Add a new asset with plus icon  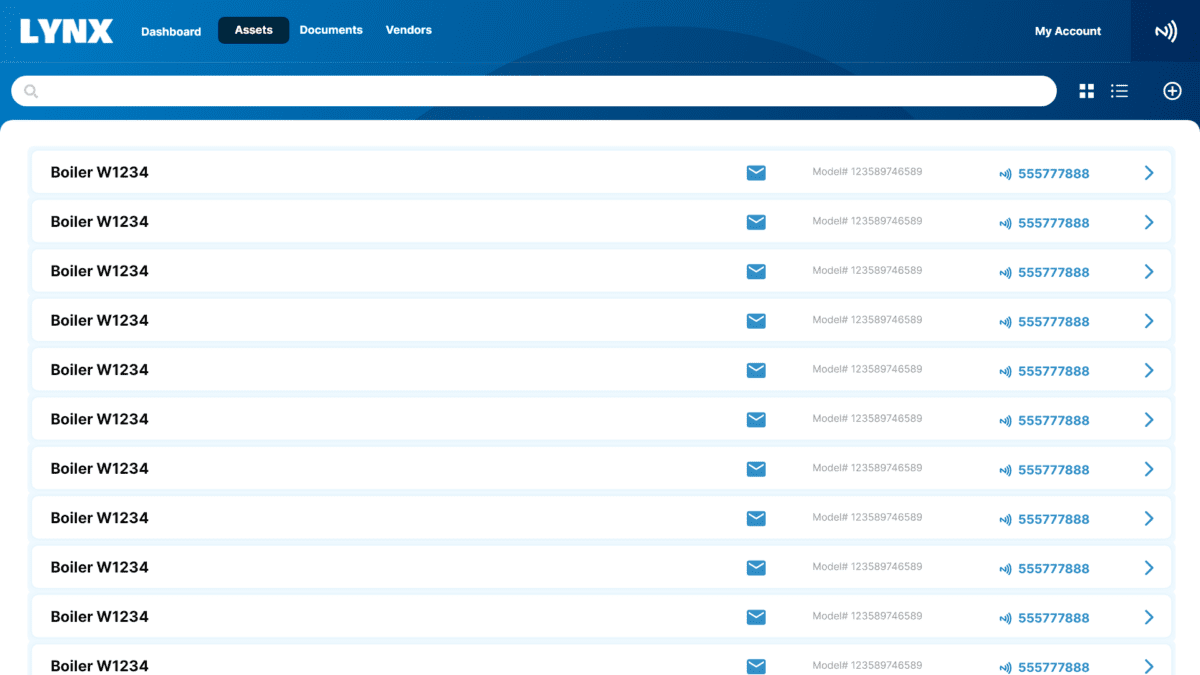coord(1172,91)
